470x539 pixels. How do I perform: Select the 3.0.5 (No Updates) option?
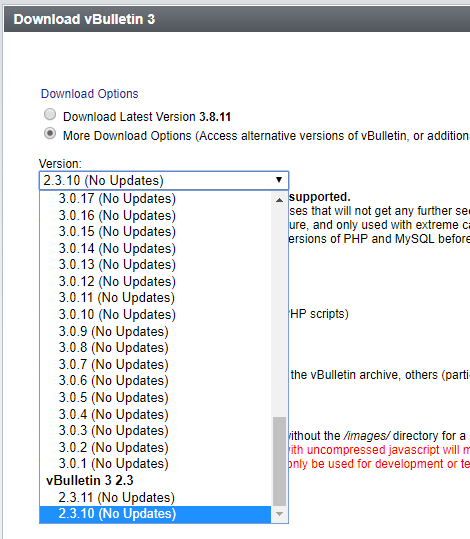pos(155,397)
